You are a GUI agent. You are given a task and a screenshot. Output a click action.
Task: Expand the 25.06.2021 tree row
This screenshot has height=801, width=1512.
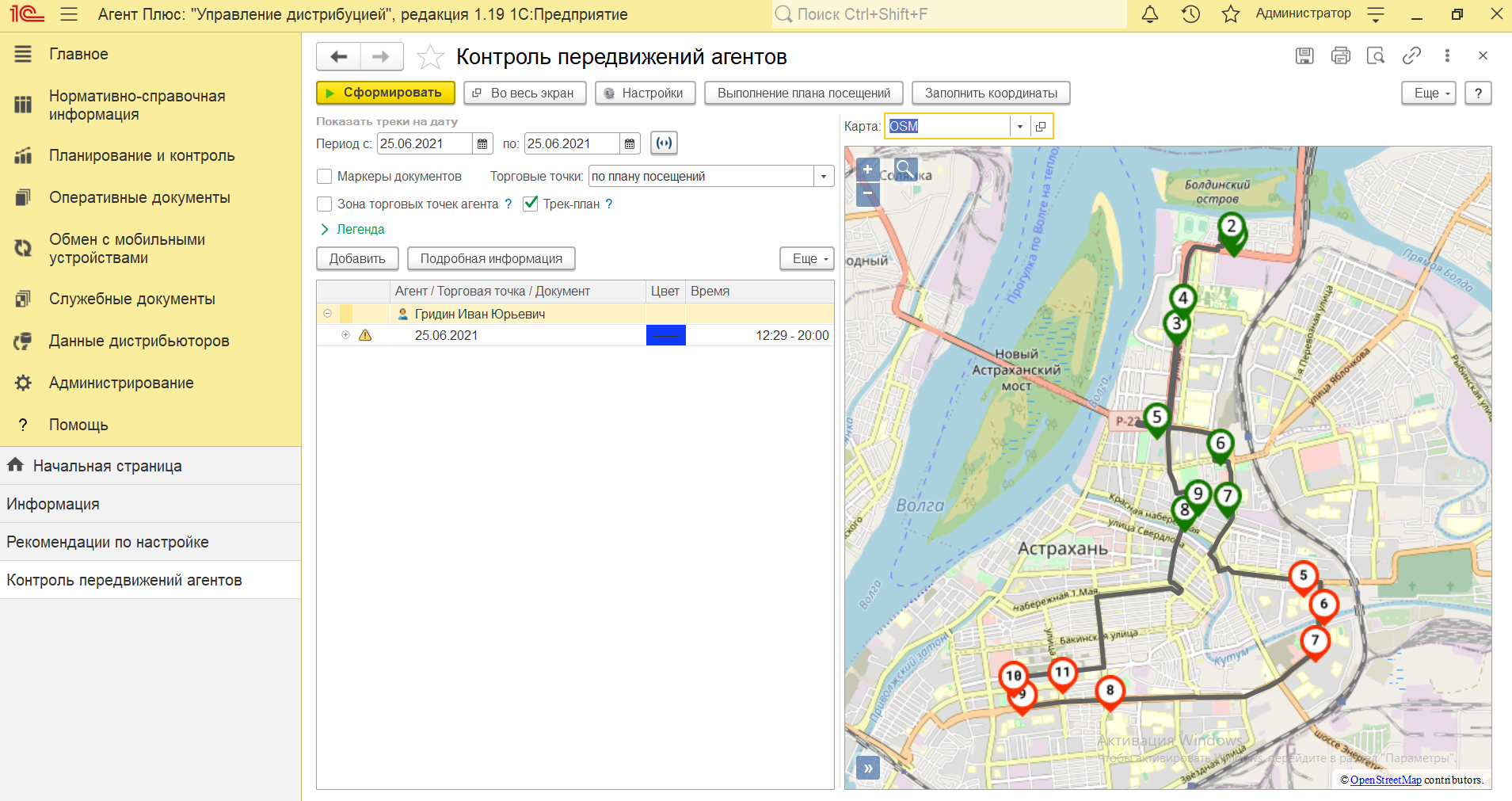pos(345,335)
